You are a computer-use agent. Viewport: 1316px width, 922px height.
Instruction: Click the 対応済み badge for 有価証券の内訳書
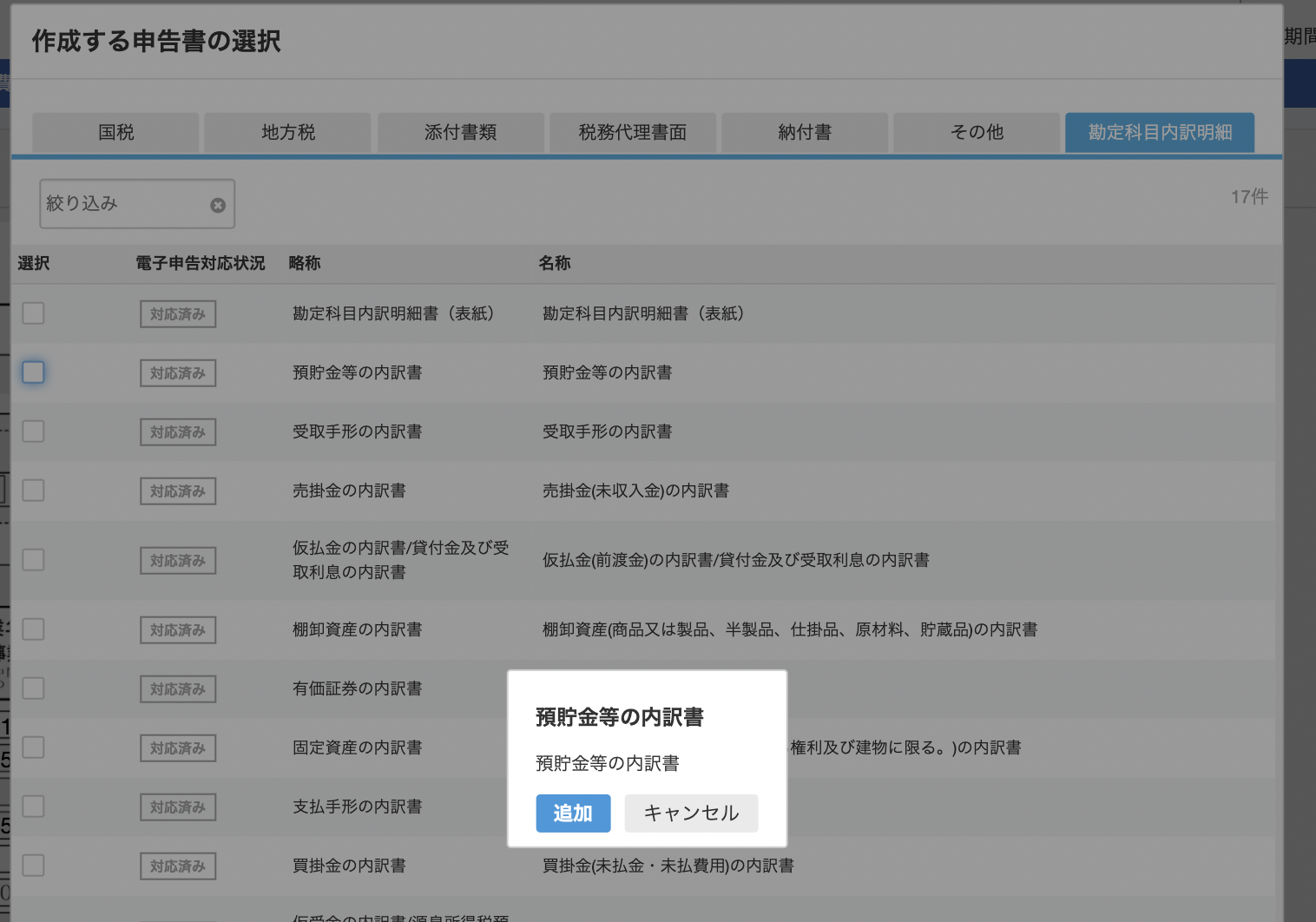[x=178, y=689]
